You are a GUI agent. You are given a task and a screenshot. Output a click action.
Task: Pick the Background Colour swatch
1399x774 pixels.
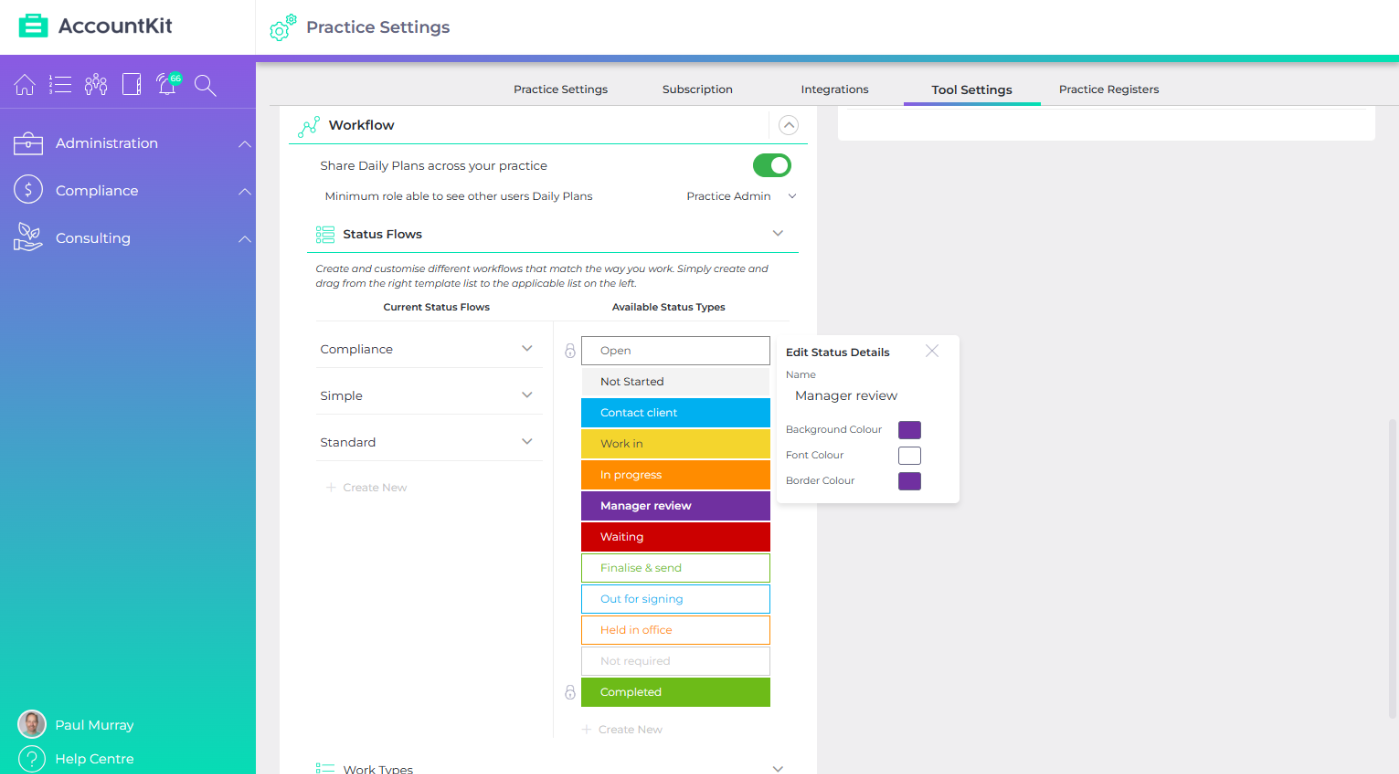click(909, 430)
